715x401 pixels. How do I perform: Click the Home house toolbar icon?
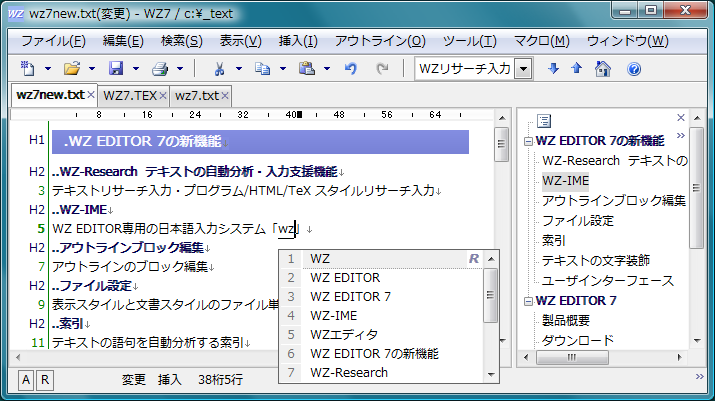click(x=603, y=69)
